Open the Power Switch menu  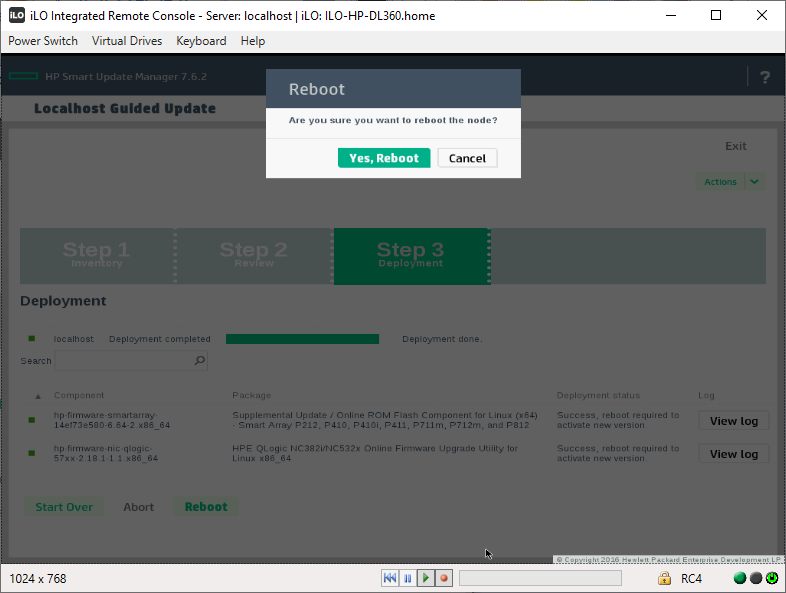point(43,41)
